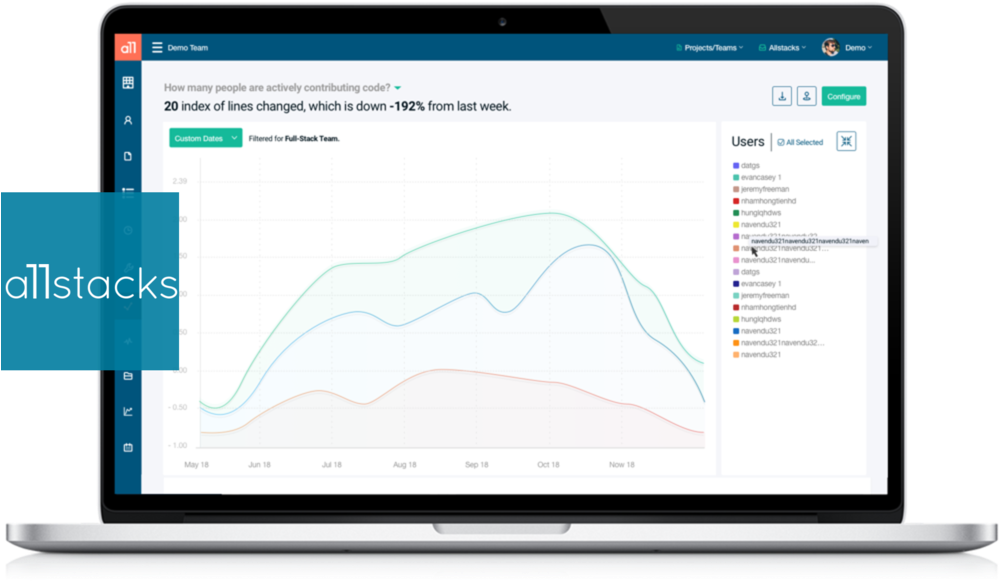999x581 pixels.
Task: Click 'Filtered for Full-Stack Team.' text
Action: (x=294, y=138)
